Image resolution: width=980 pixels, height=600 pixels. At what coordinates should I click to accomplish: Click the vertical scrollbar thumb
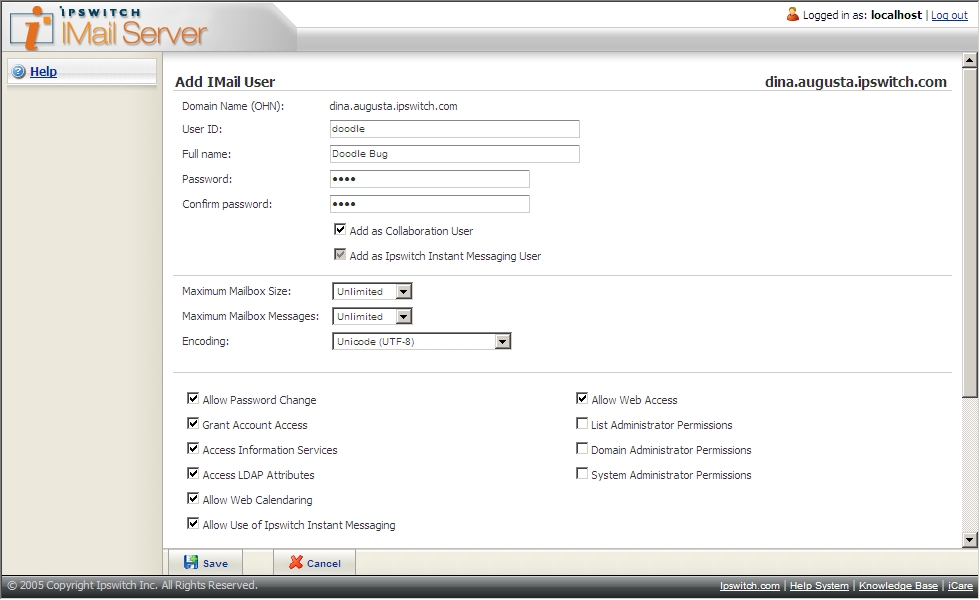tap(969, 232)
